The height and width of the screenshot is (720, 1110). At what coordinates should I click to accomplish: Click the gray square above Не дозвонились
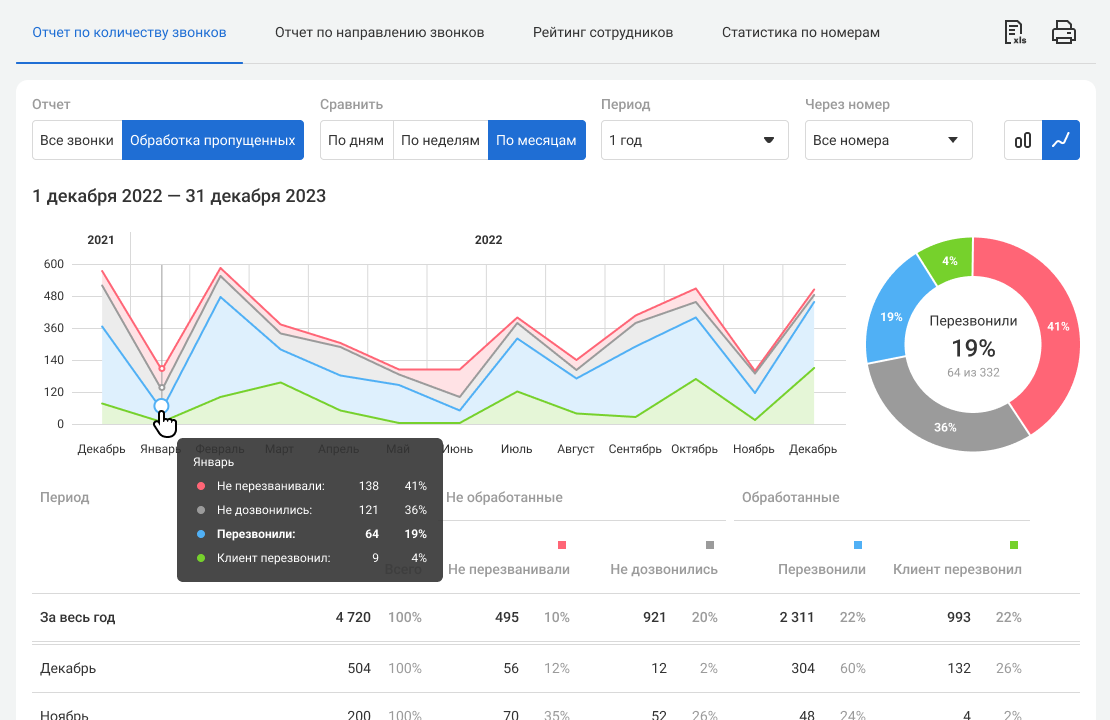(x=710, y=545)
